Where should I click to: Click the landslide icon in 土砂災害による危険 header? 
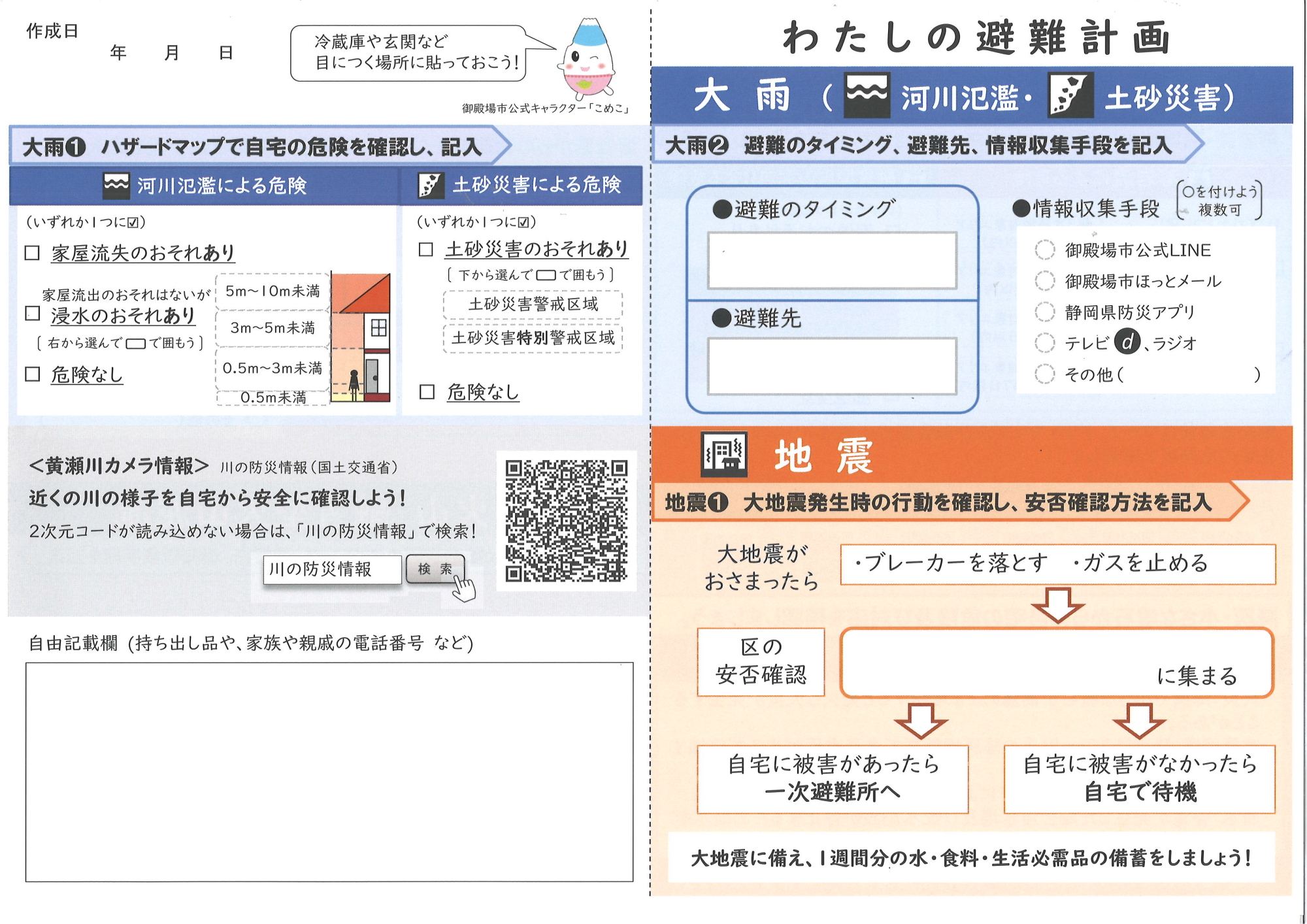pos(431,186)
